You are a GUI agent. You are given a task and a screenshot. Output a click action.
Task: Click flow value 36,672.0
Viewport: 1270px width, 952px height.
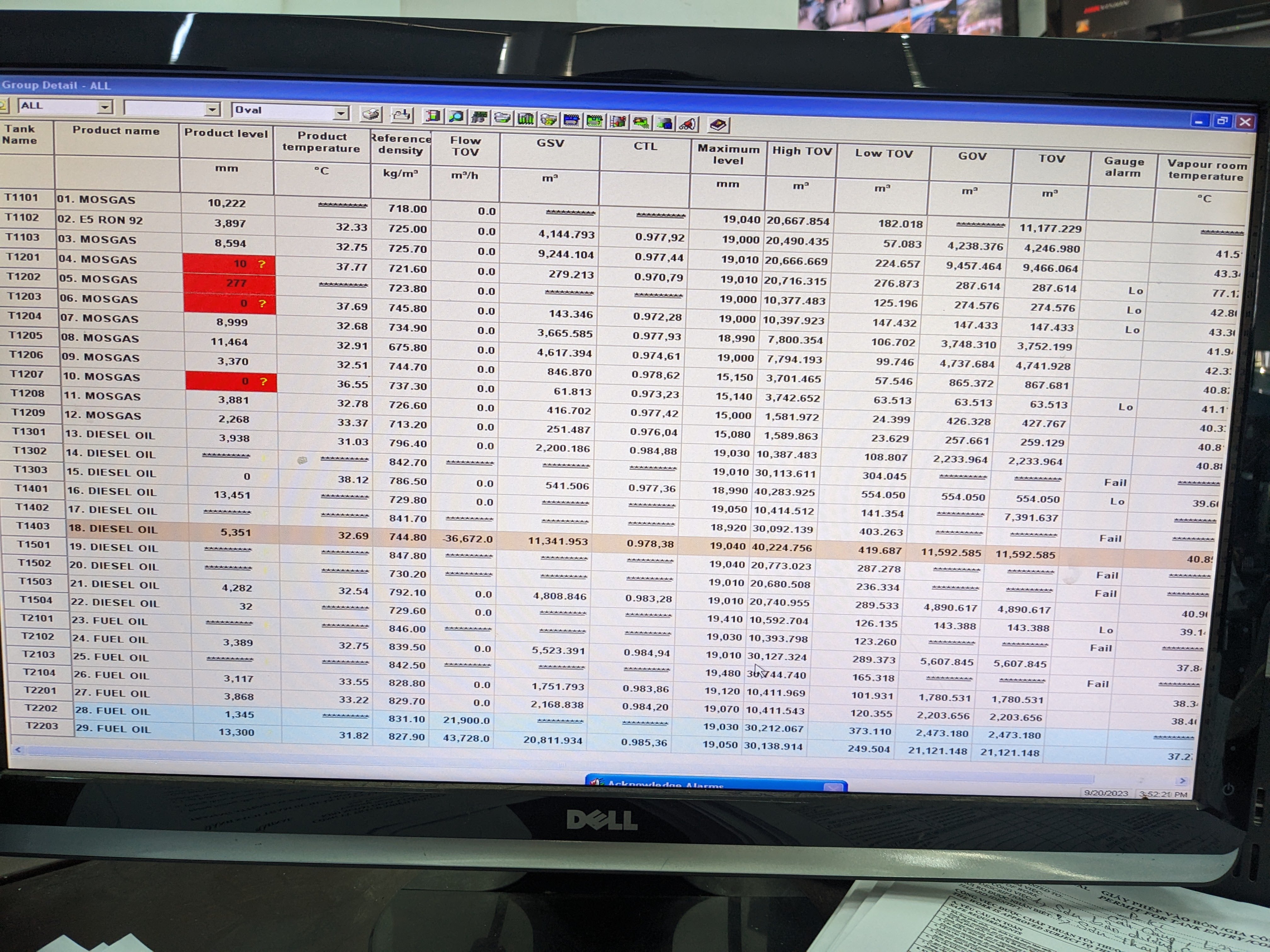(x=467, y=539)
